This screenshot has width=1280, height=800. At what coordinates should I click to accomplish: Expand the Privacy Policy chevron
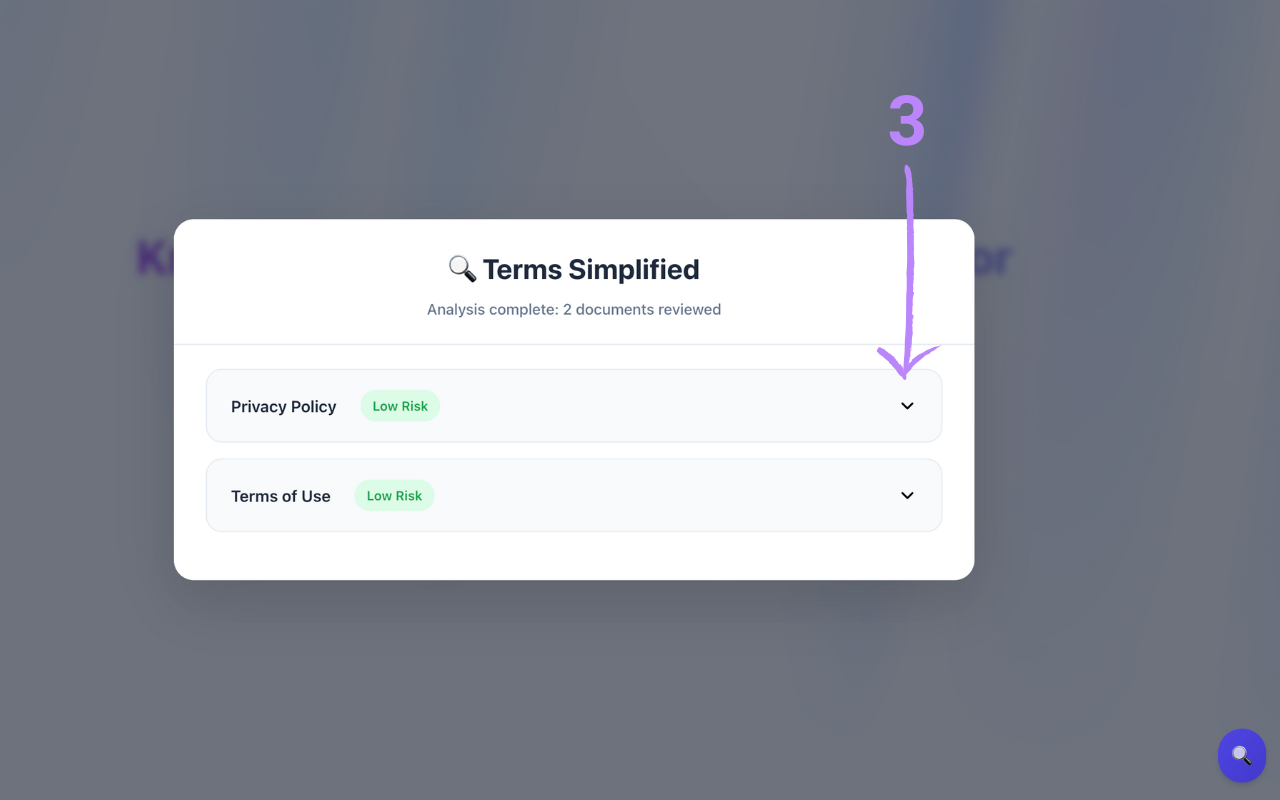[907, 406]
